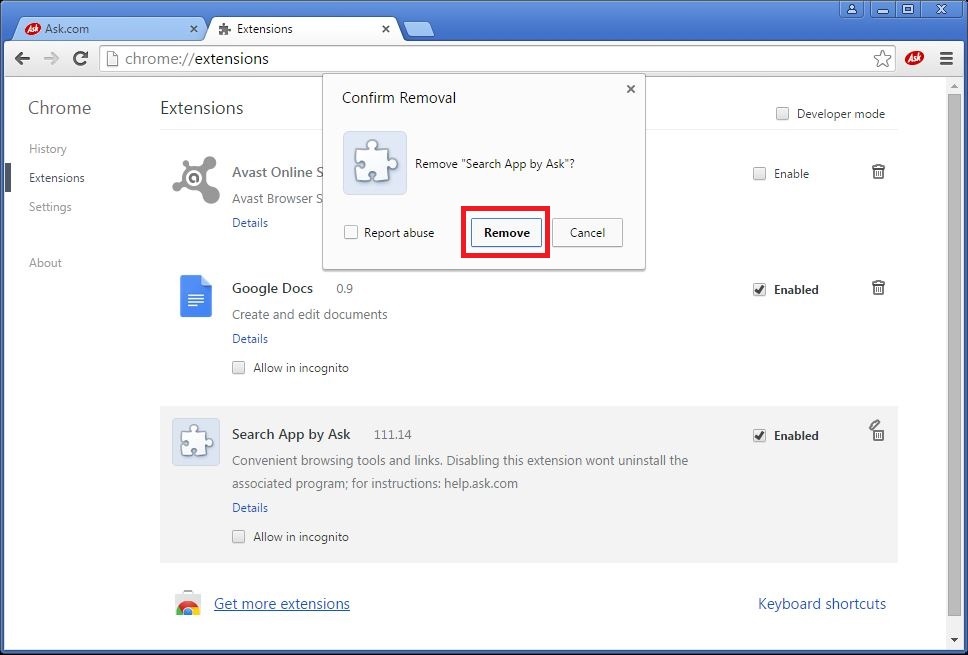Open the Keyboard shortcuts link

click(822, 604)
